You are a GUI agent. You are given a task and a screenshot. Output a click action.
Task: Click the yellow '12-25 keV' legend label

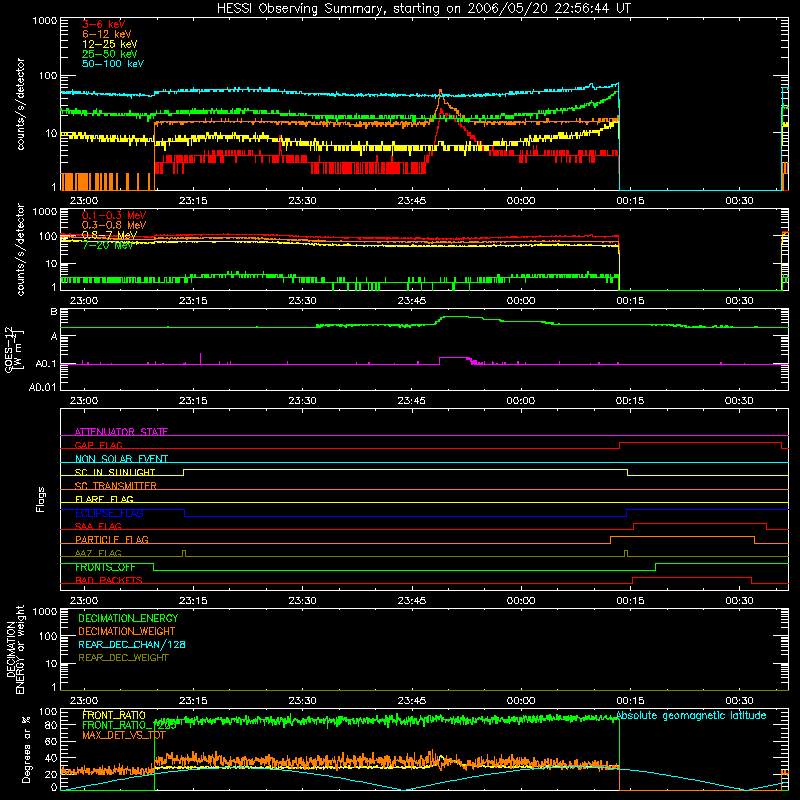(110, 44)
